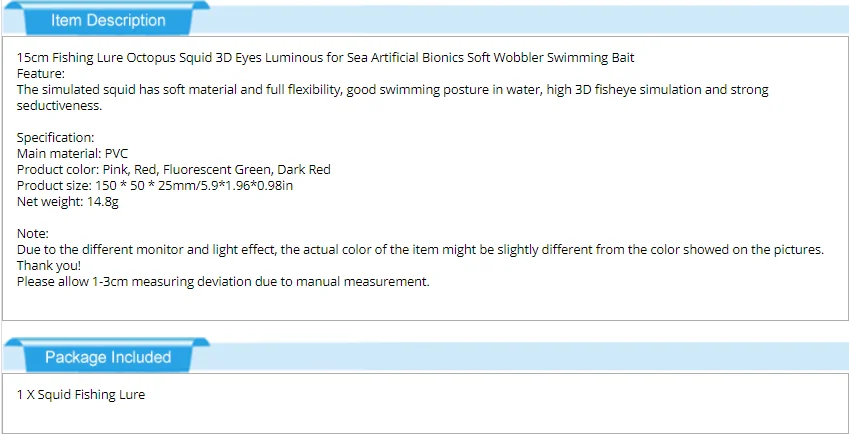This screenshot has height=434, width=849.
Task: Click the monitor and light effect note
Action: (420, 250)
